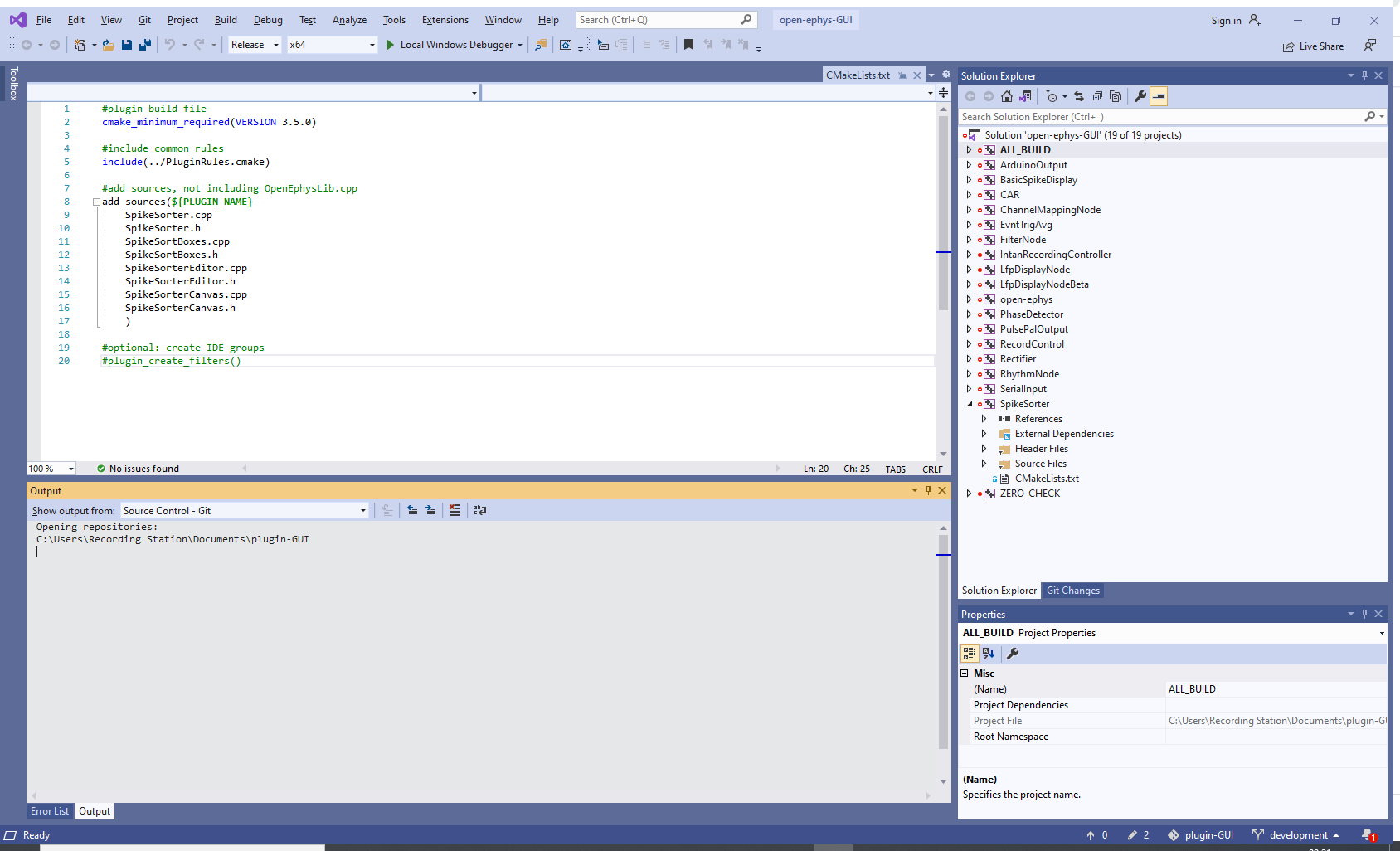The width and height of the screenshot is (1400, 851).
Task: Click the Save All toolbar icon
Action: tap(145, 45)
